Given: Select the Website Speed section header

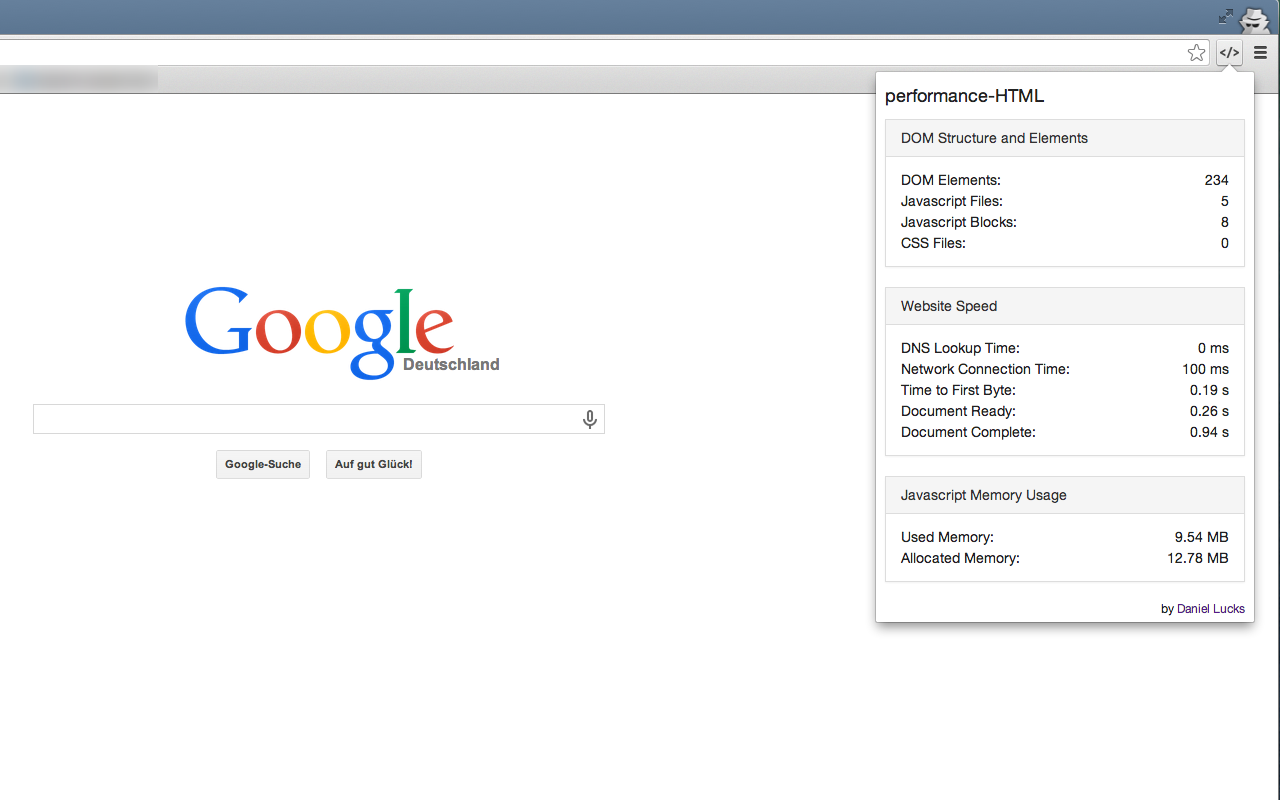Looking at the screenshot, I should (x=1065, y=306).
